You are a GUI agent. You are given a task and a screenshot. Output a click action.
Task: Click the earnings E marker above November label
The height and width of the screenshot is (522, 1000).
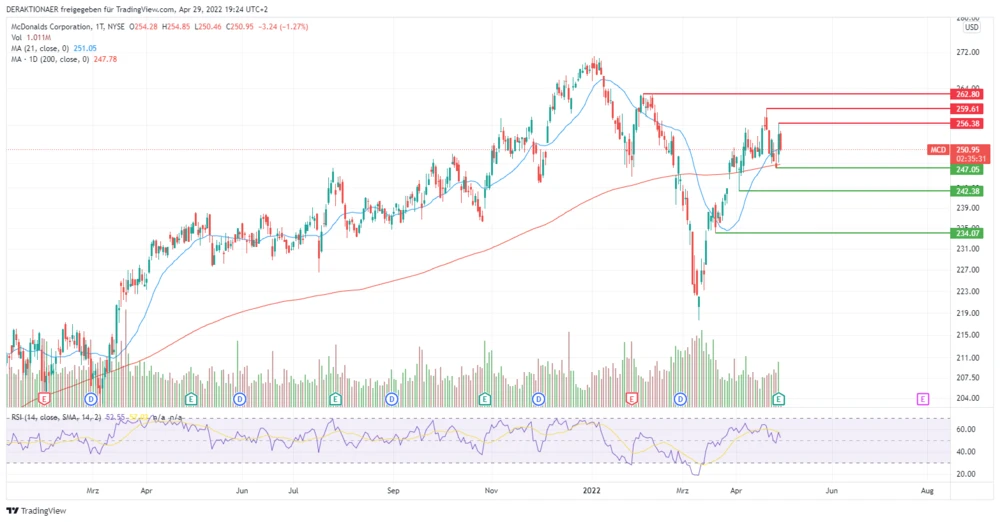point(485,398)
